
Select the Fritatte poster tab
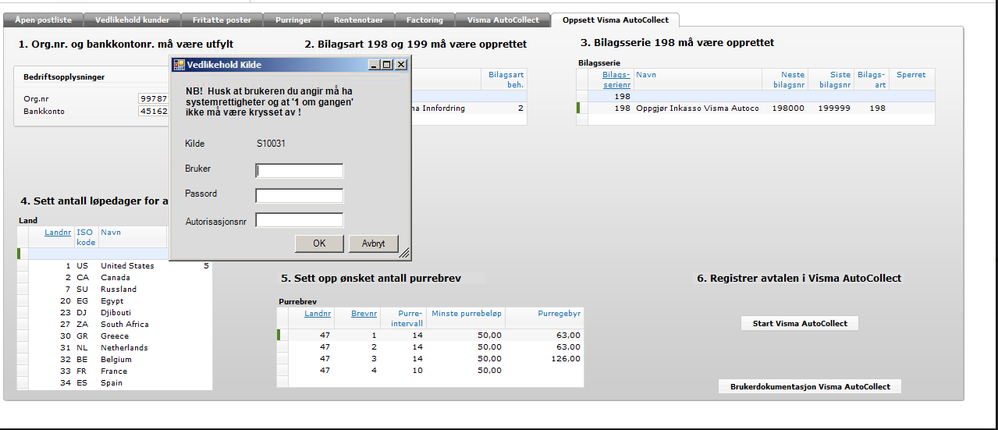221,20
